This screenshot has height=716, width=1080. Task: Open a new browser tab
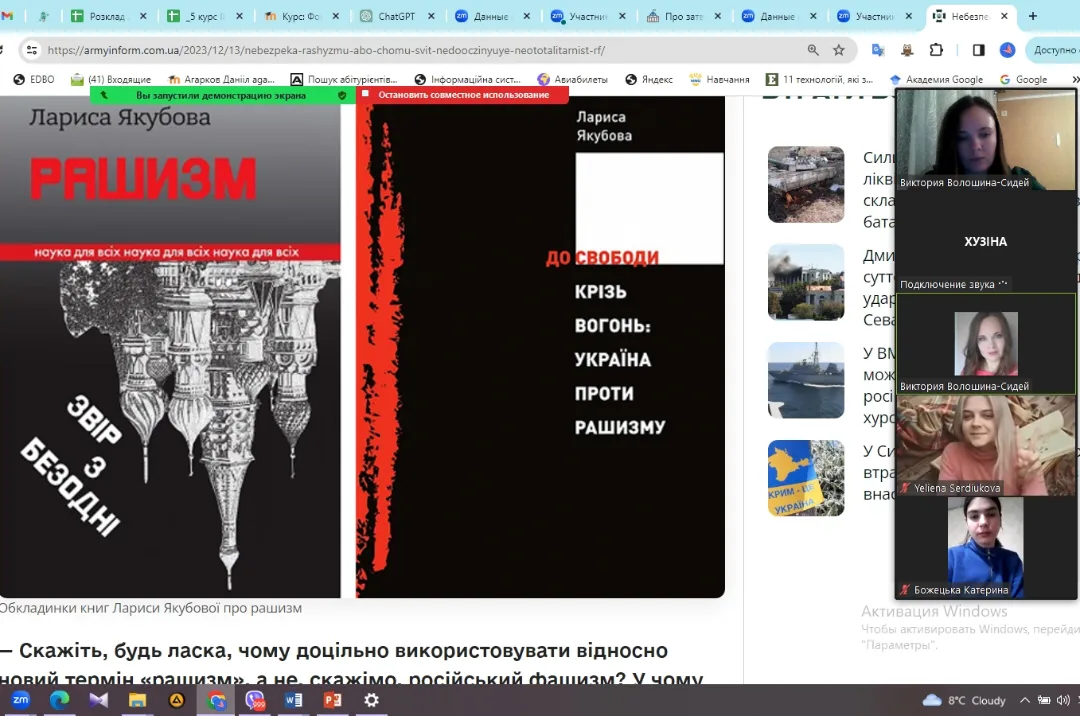click(x=1033, y=16)
